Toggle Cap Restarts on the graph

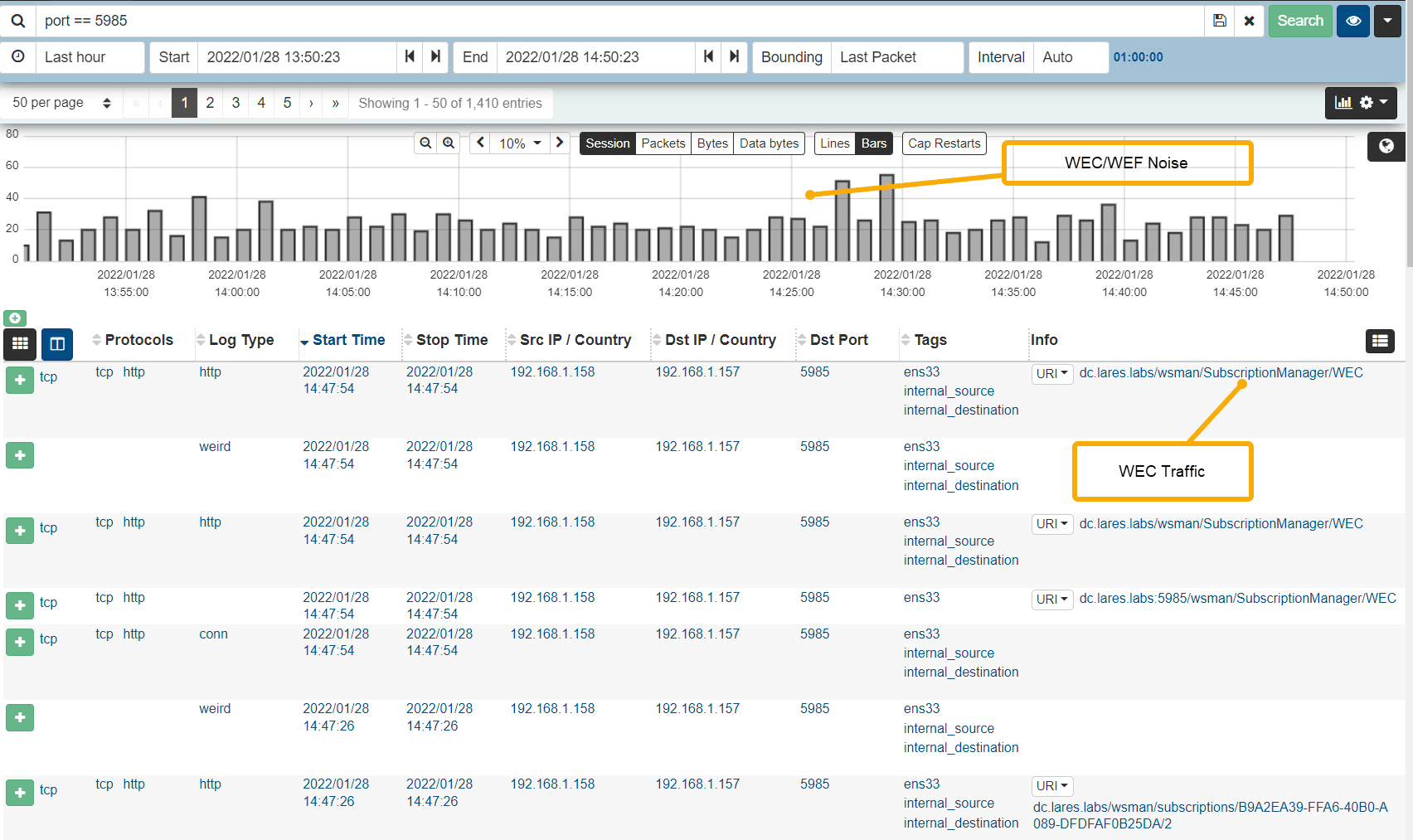[x=944, y=143]
